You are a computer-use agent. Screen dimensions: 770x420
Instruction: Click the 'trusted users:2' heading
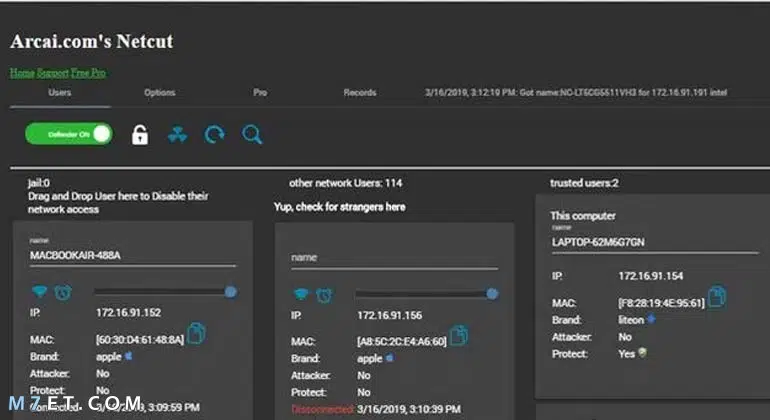point(584,183)
